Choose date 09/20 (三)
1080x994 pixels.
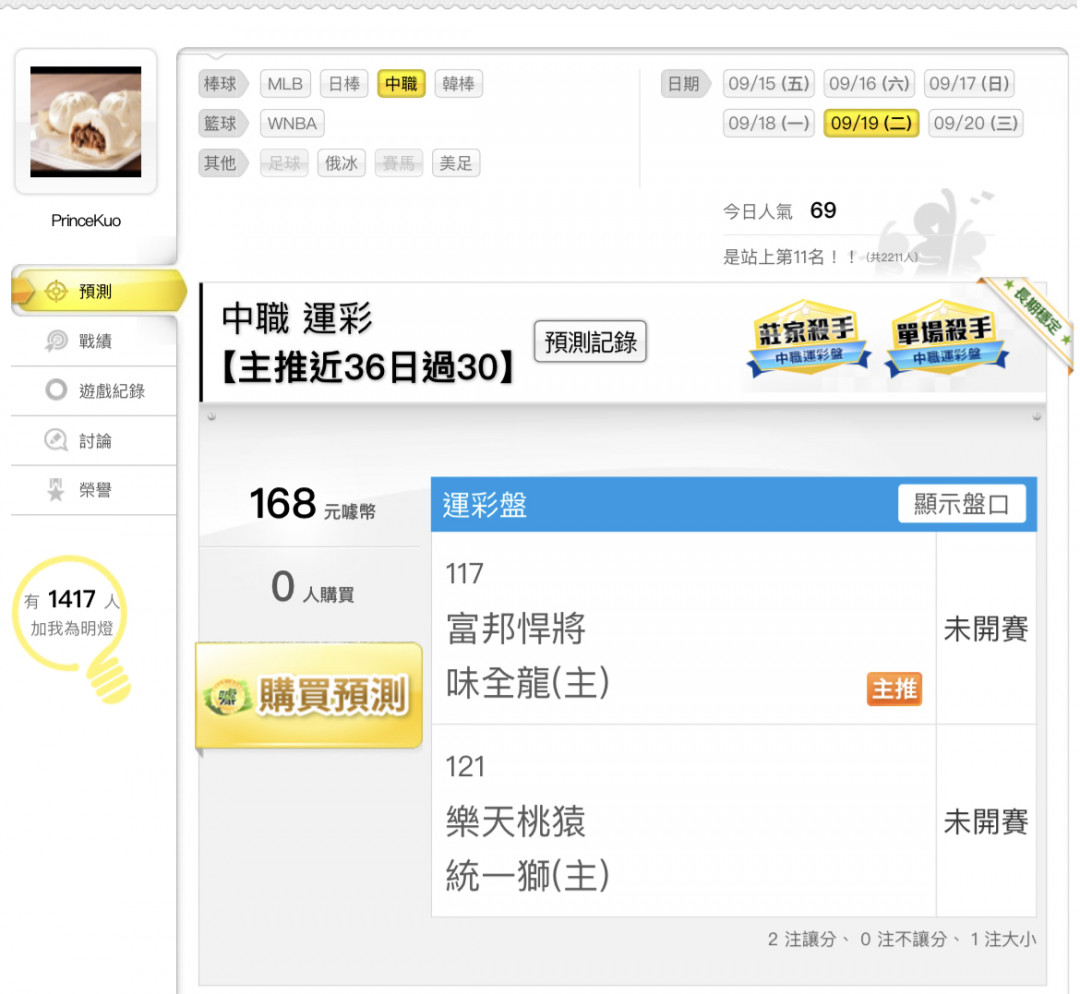975,123
